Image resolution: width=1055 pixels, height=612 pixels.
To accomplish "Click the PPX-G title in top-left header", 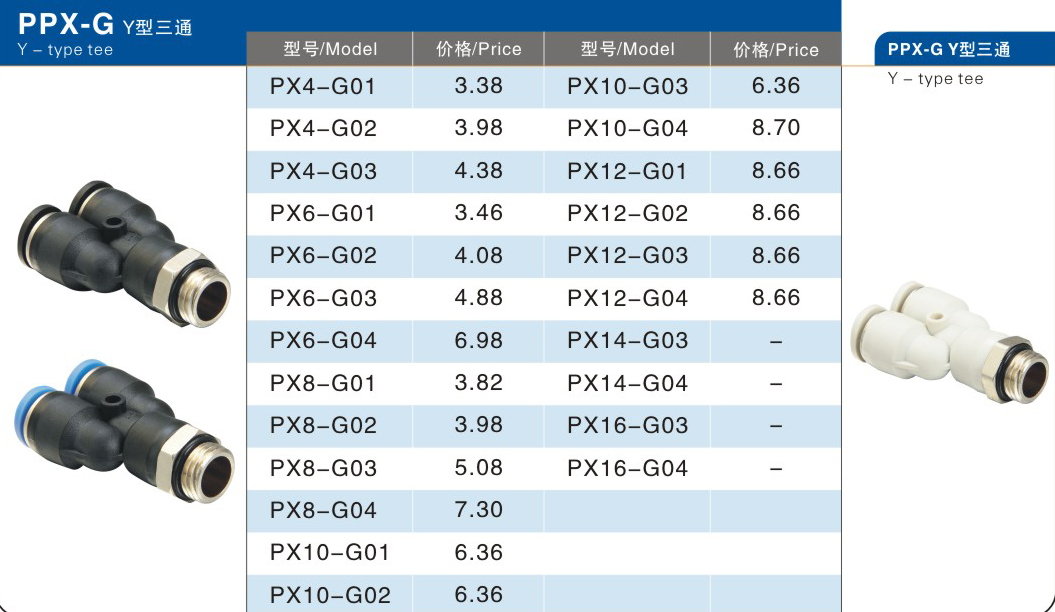I will (x=66, y=24).
